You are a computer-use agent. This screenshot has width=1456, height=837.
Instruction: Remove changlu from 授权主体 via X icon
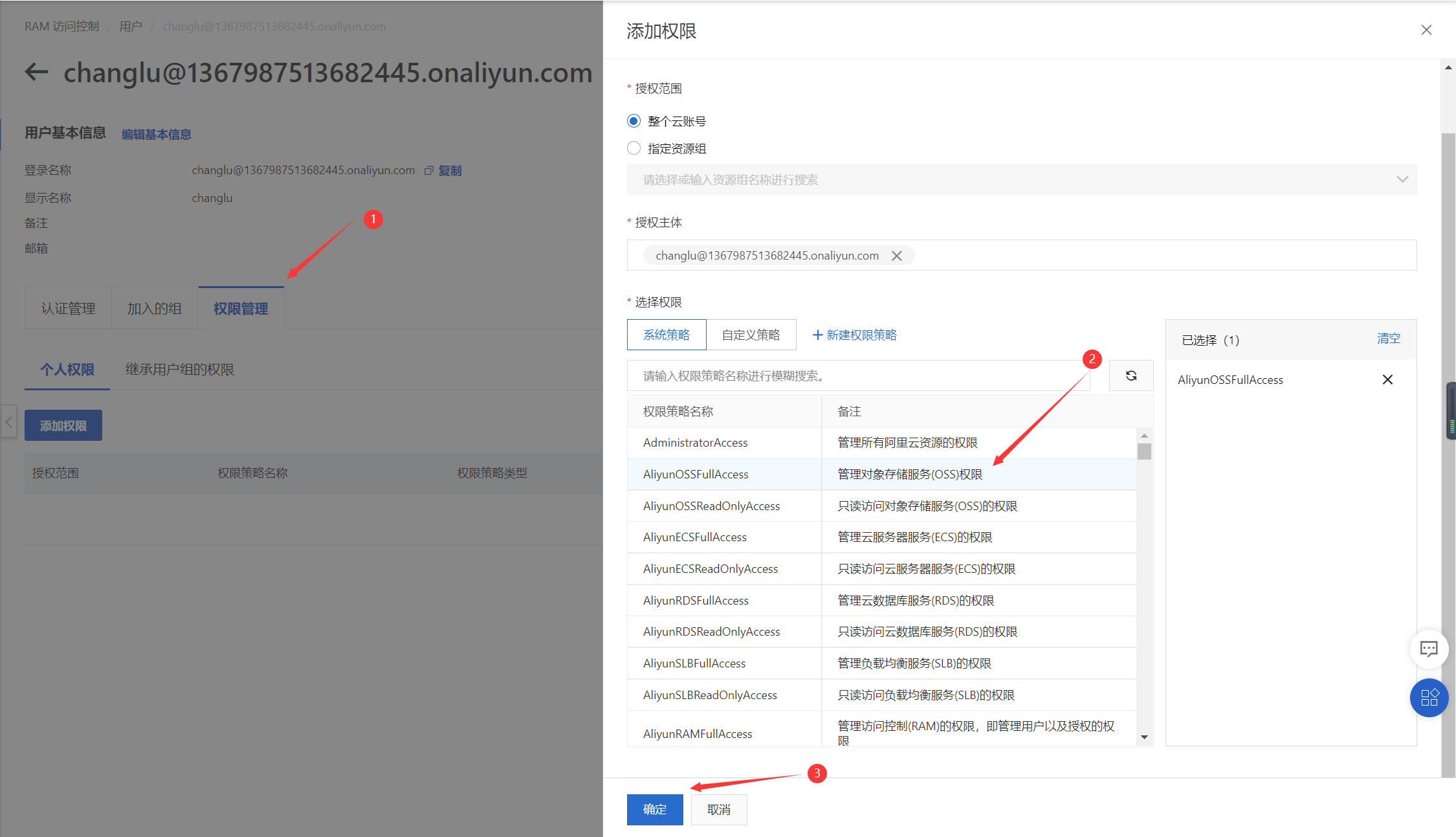point(896,255)
